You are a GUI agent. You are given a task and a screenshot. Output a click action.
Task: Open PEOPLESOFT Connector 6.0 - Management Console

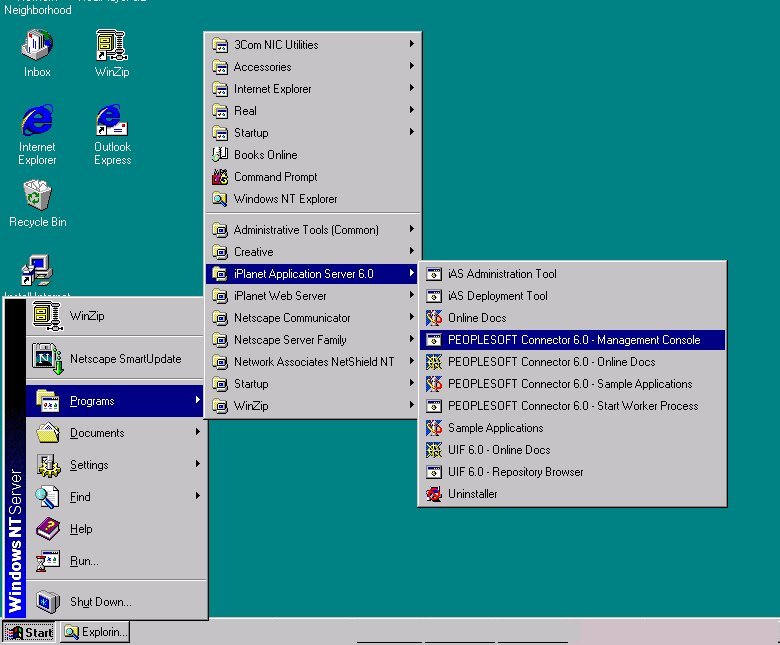[572, 340]
